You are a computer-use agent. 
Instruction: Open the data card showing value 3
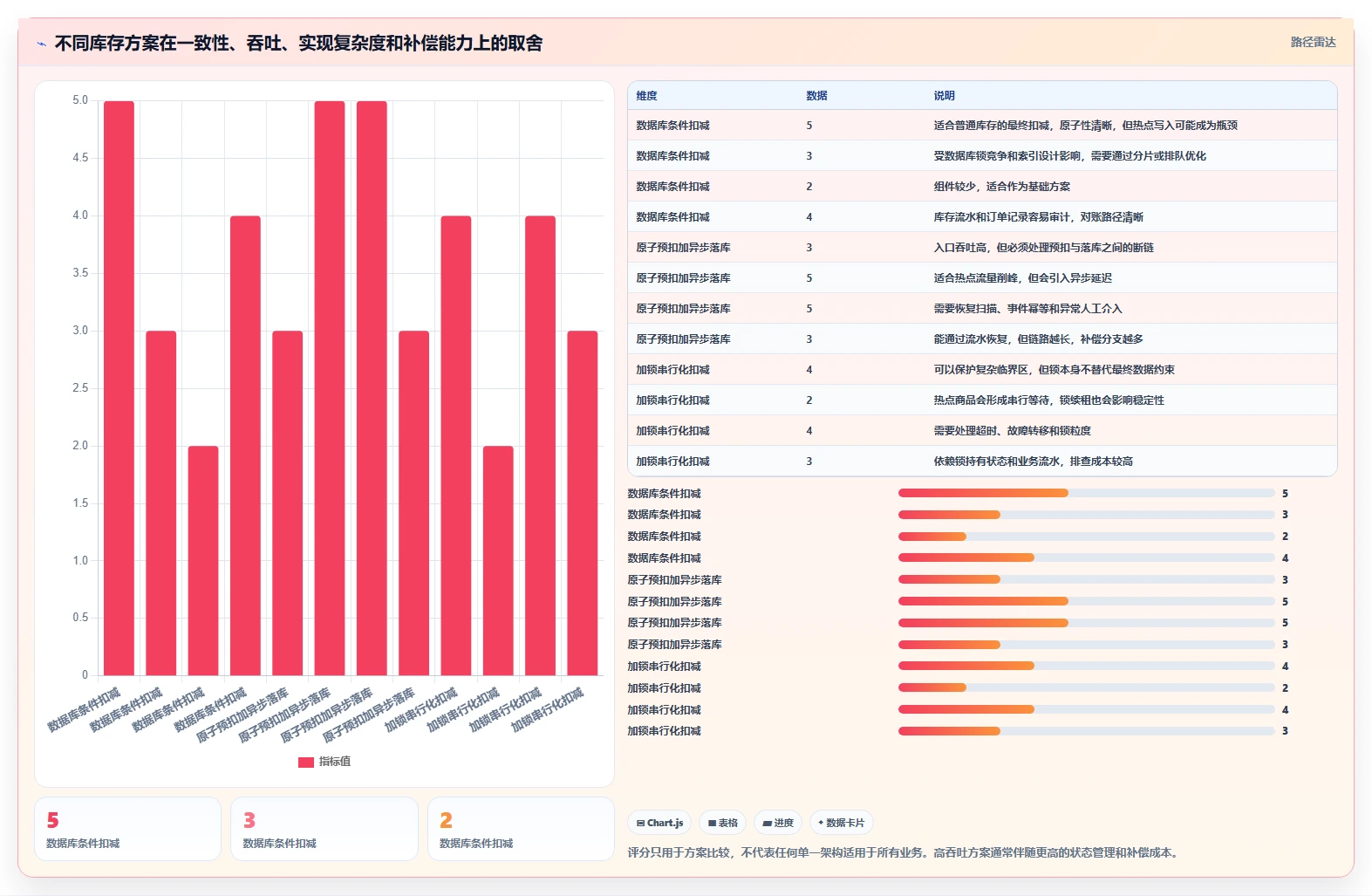[324, 829]
